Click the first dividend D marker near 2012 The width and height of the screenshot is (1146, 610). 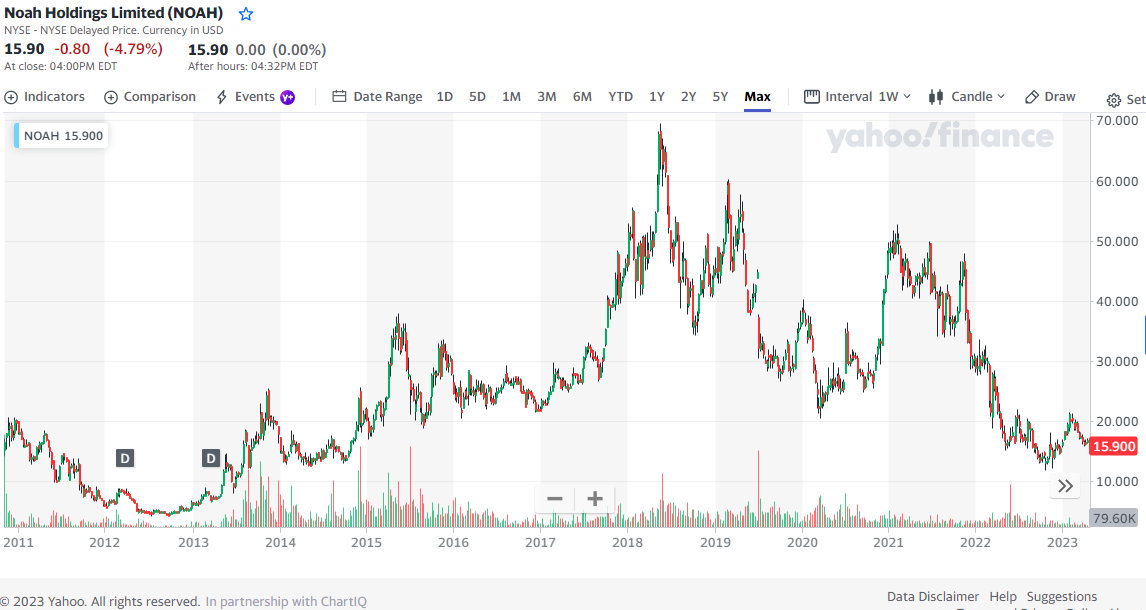click(125, 459)
